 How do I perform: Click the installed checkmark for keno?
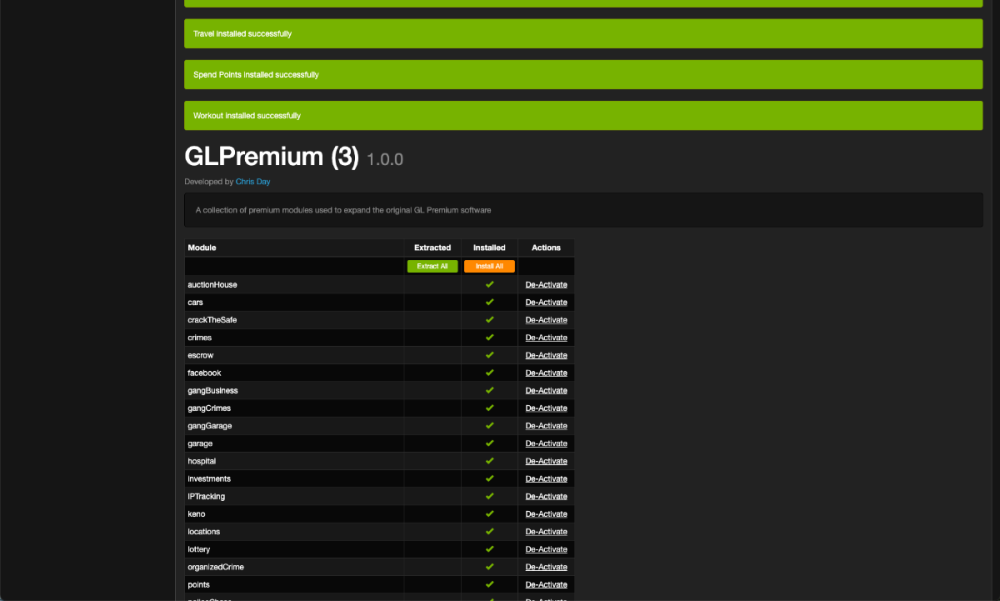(x=490, y=514)
